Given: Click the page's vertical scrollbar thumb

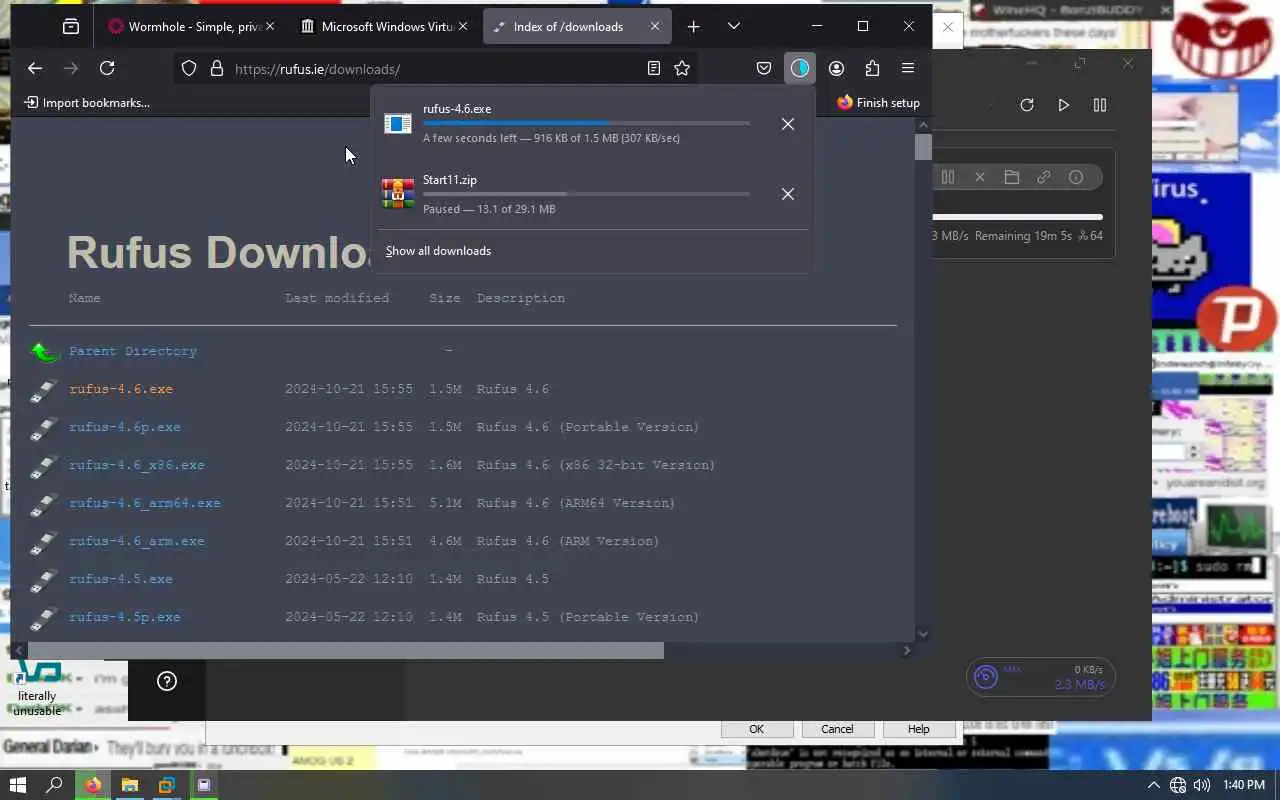Looking at the screenshot, I should [x=922, y=147].
